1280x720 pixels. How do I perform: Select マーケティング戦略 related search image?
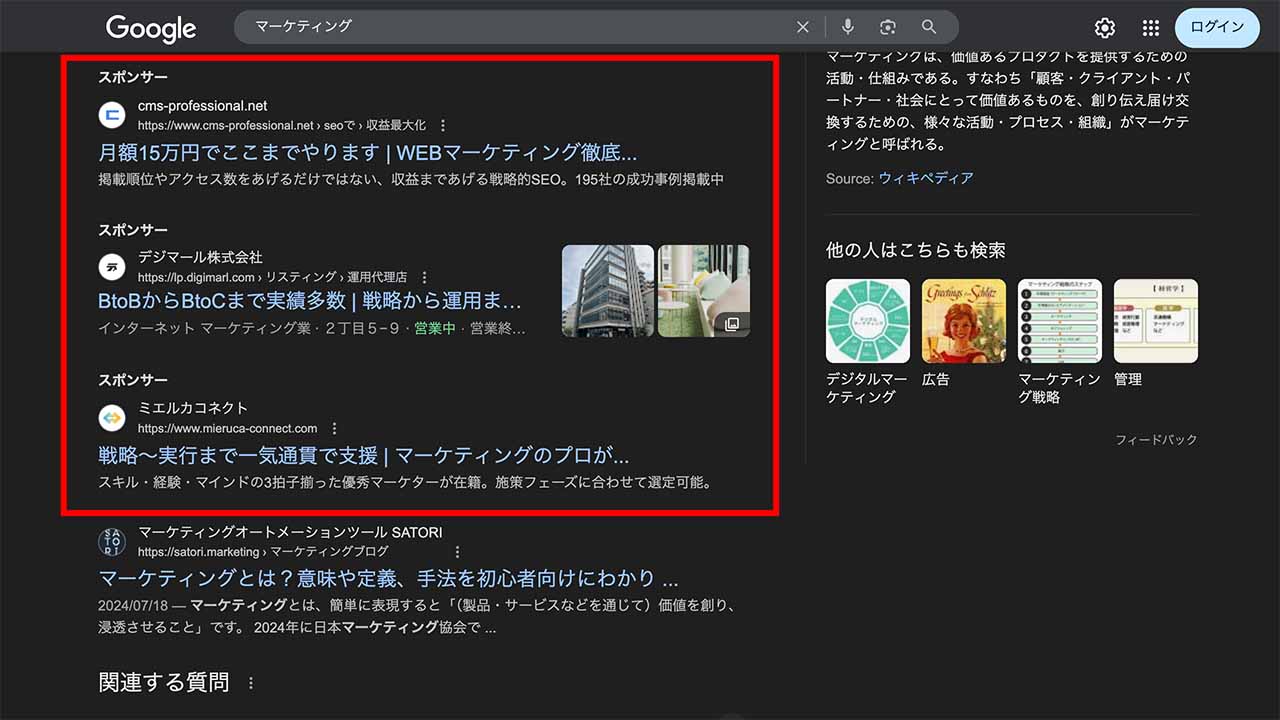point(1060,321)
